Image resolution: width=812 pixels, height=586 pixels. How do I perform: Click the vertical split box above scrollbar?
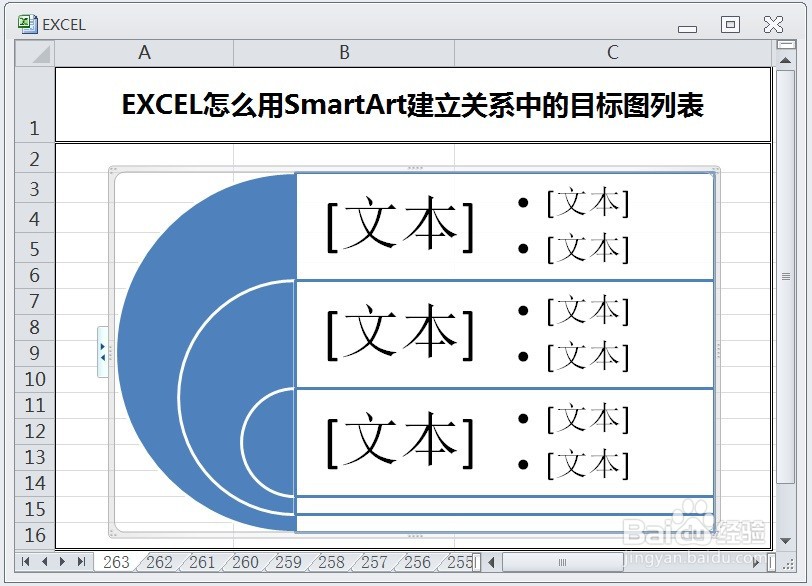point(786,45)
